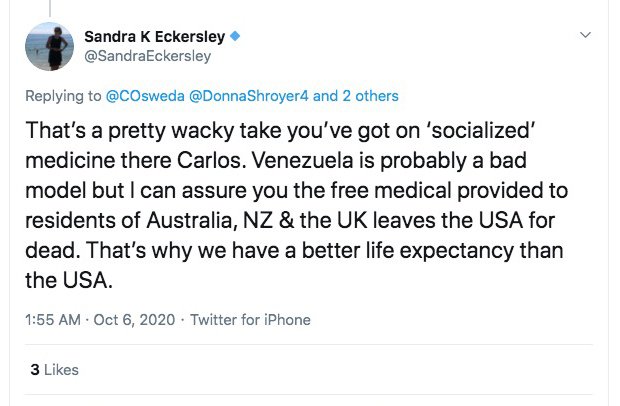The width and height of the screenshot is (620, 406).
Task: Show the "2 others" replied-to users
Action: tap(357, 96)
